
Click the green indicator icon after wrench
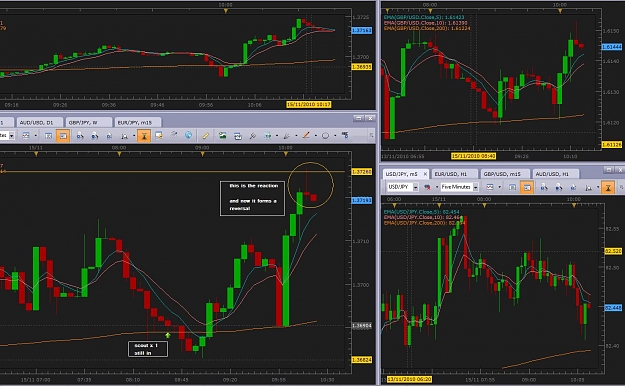pos(267,136)
